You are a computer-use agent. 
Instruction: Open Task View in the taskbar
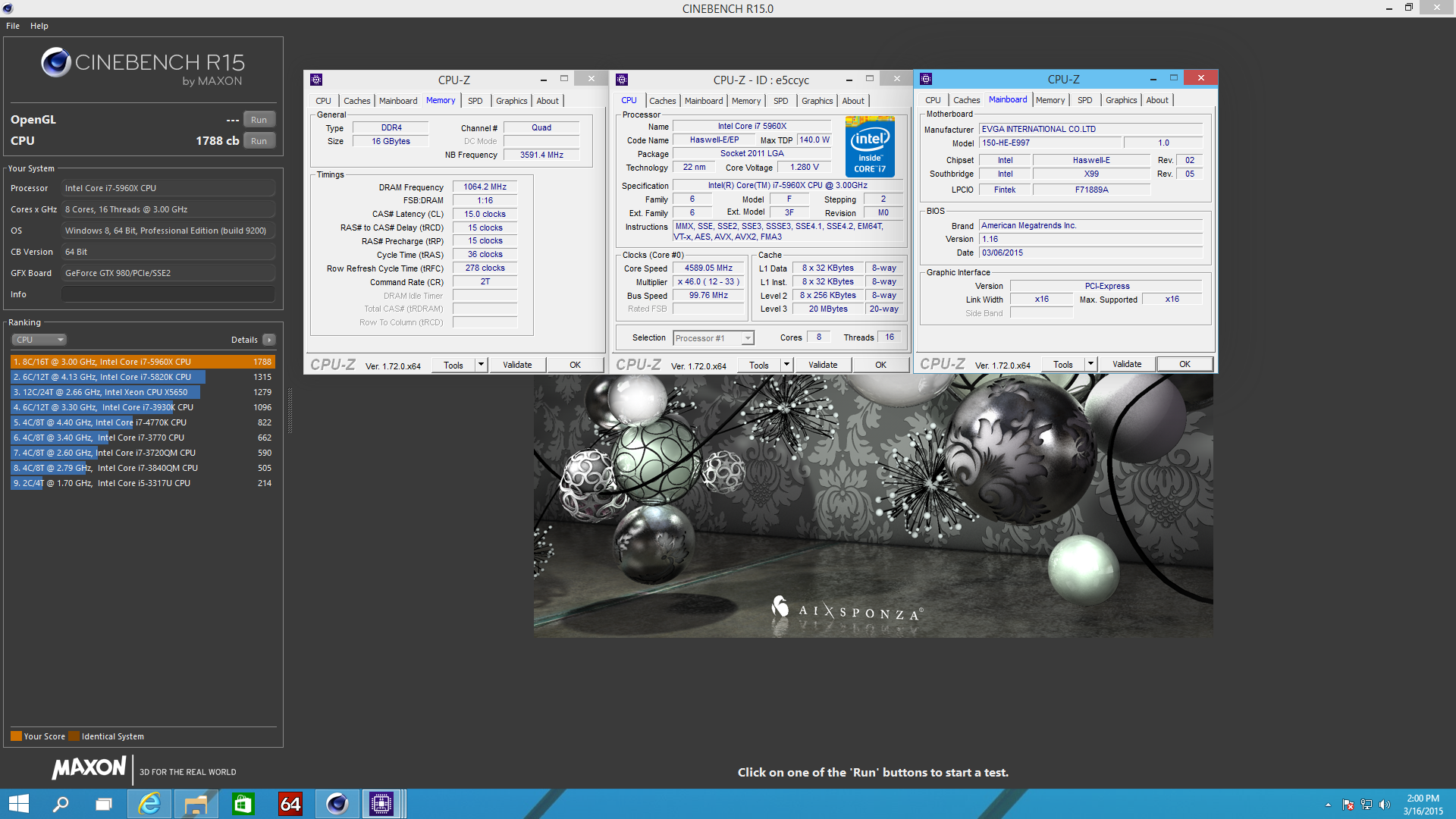pos(104,804)
